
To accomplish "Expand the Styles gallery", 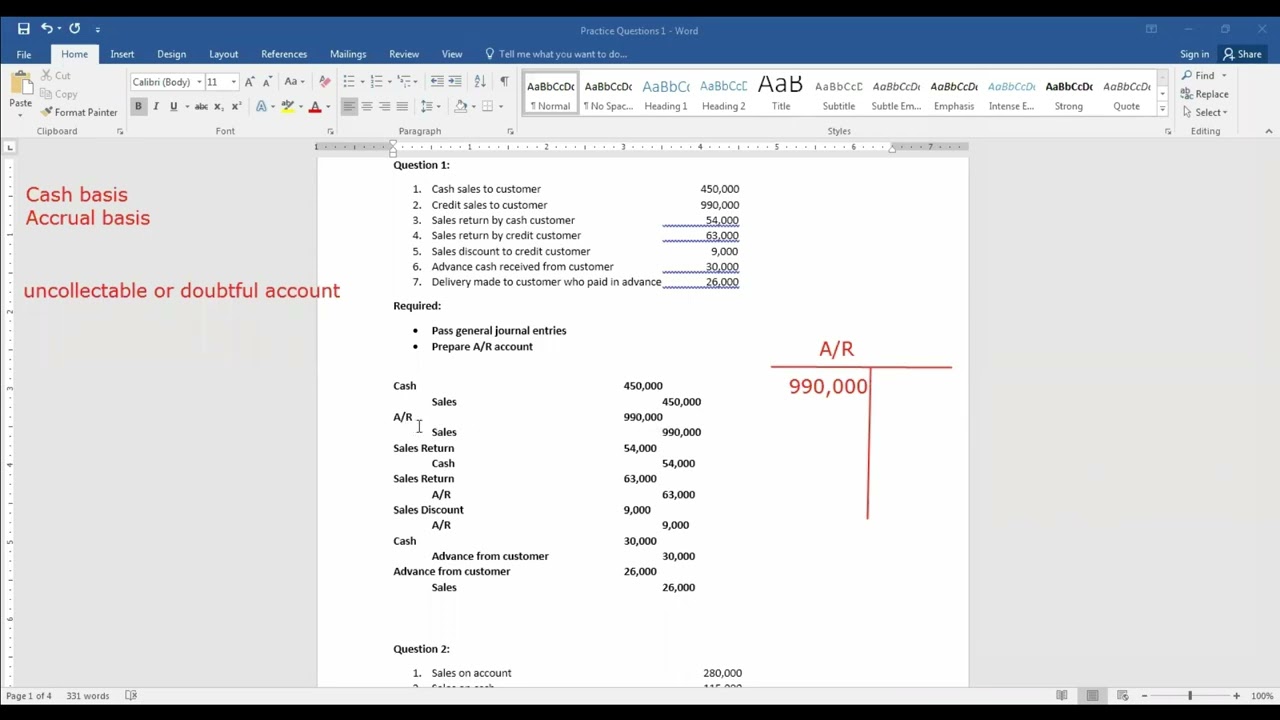I will click(1163, 108).
